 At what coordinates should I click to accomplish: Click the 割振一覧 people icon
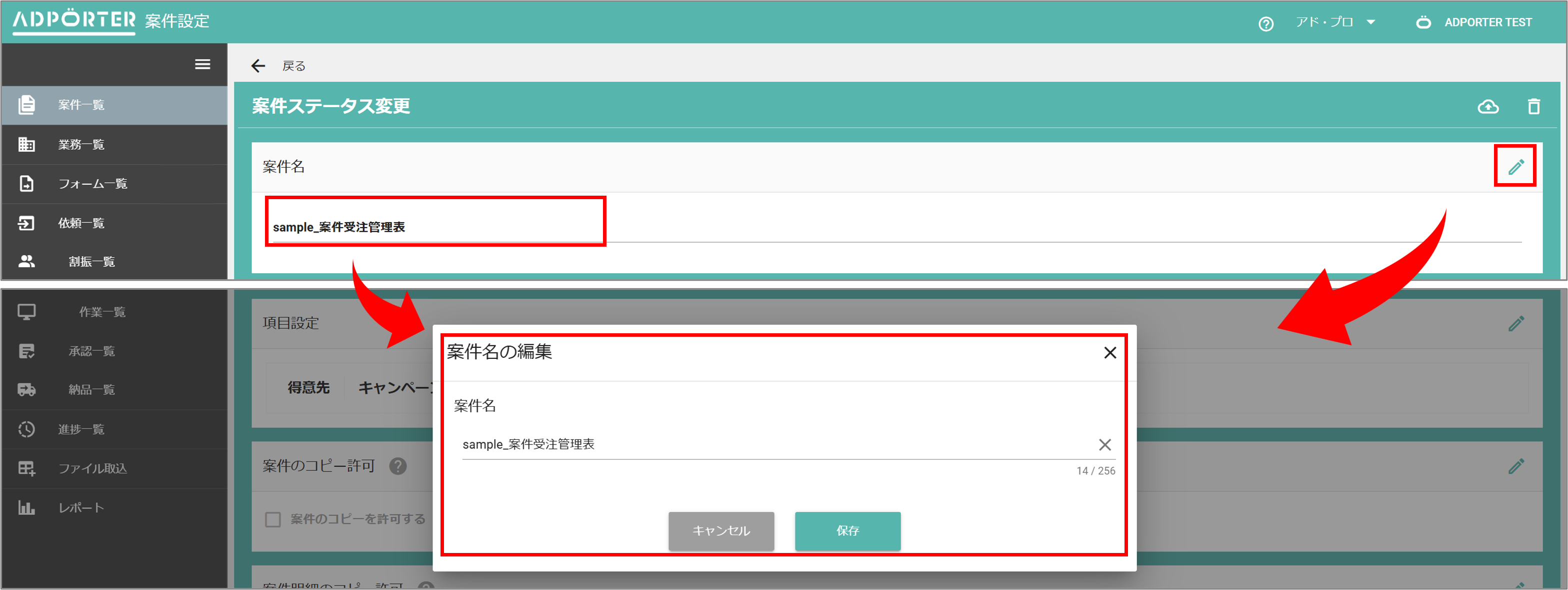pos(27,262)
